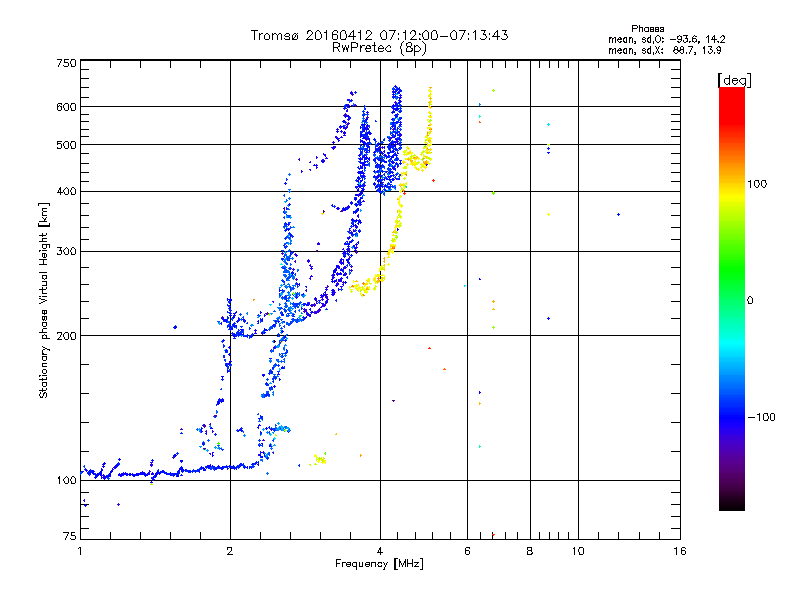Click the 'mean, sd,O: -93.6, 14.2' text
This screenshot has width=800, height=600.
pos(666,39)
